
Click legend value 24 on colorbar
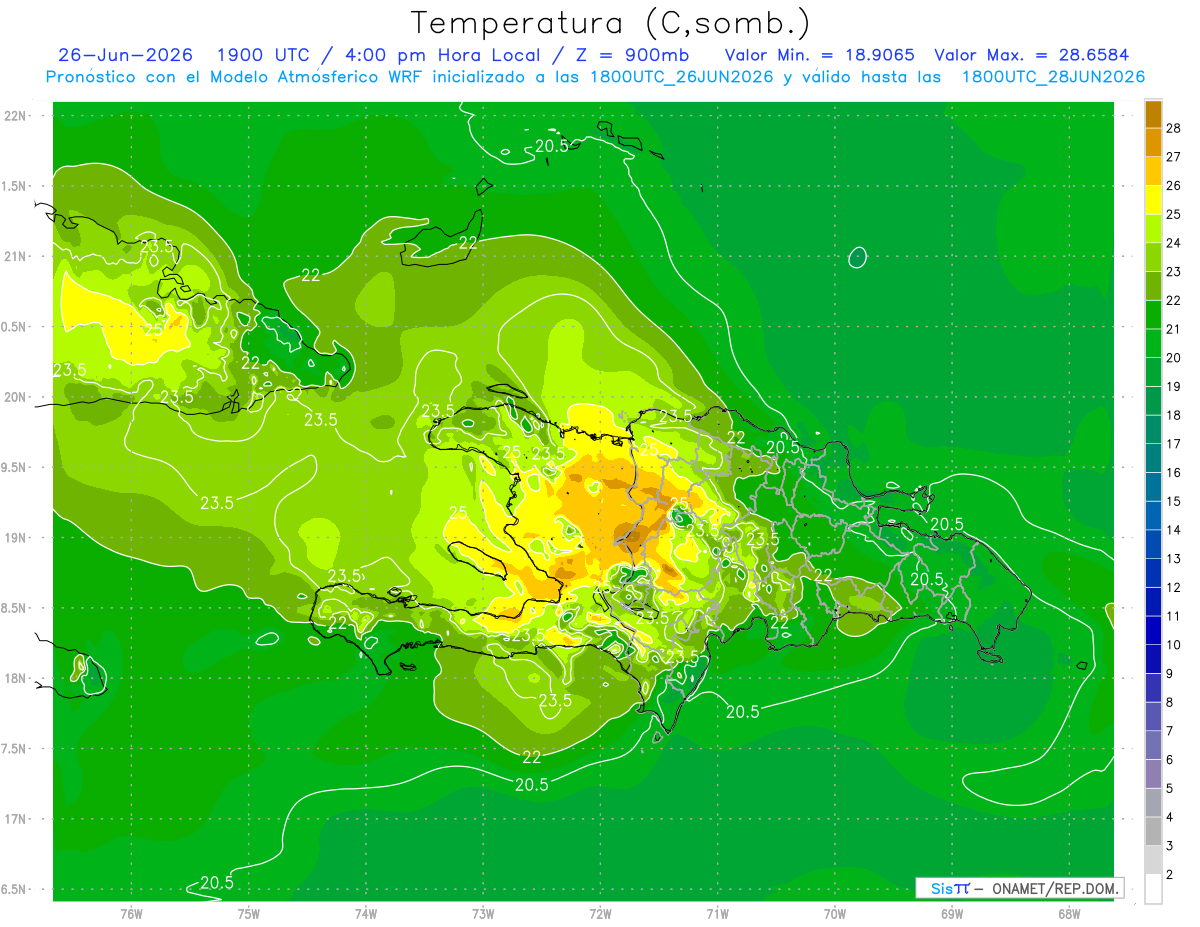pyautogui.click(x=1173, y=243)
